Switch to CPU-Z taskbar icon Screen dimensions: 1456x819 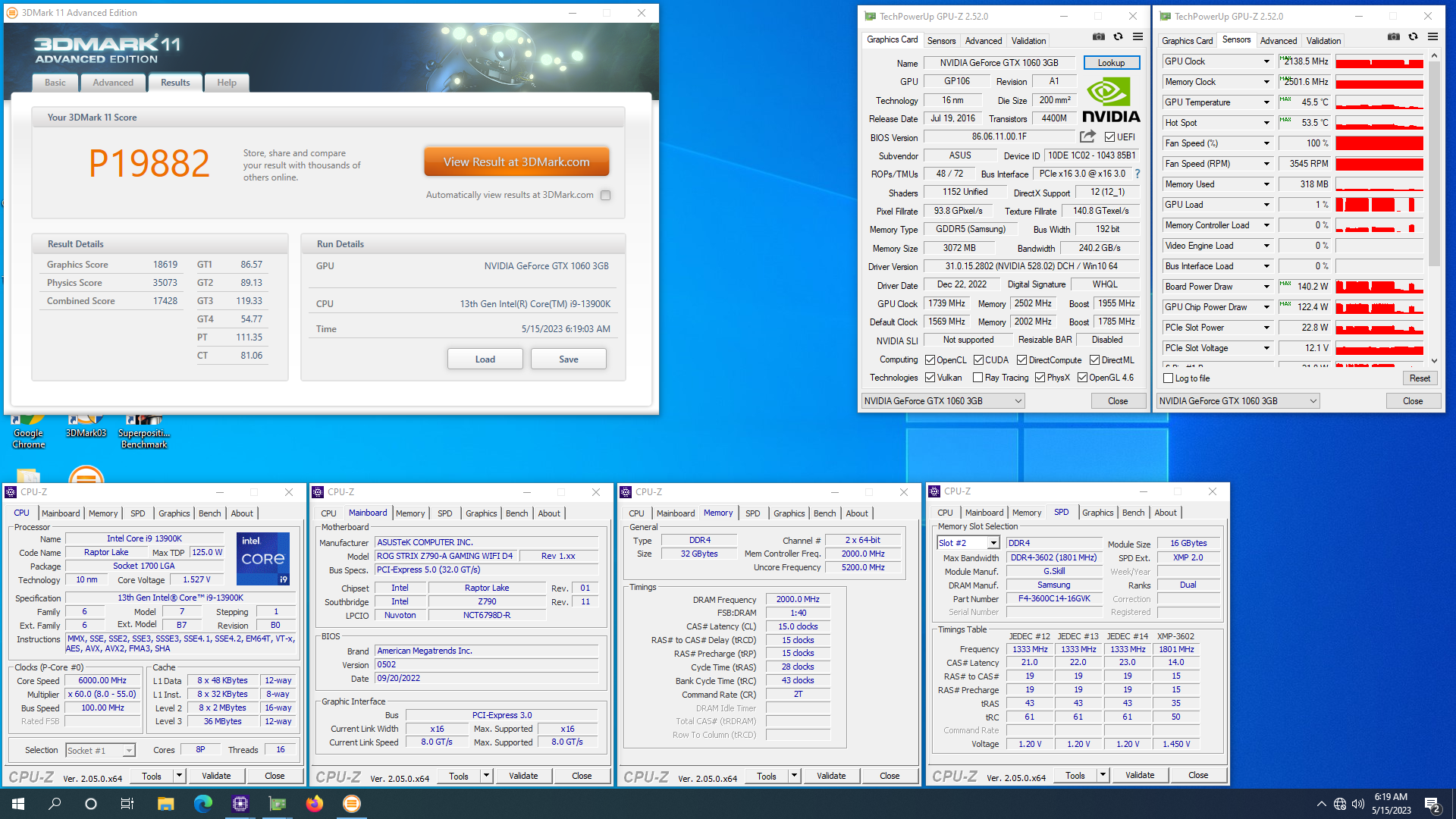tap(240, 804)
